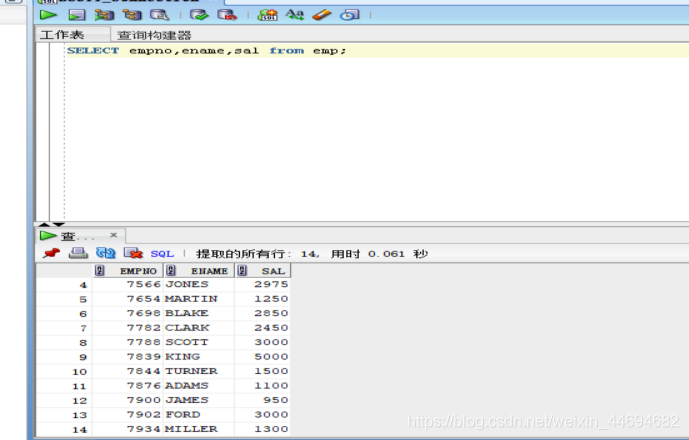Run query from the result tab green arrow
The width and height of the screenshot is (689, 440).
tap(48, 236)
